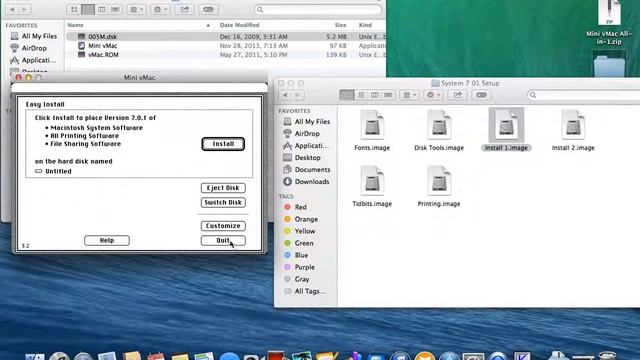Click the Quit button in Mini vMac

[223, 240]
